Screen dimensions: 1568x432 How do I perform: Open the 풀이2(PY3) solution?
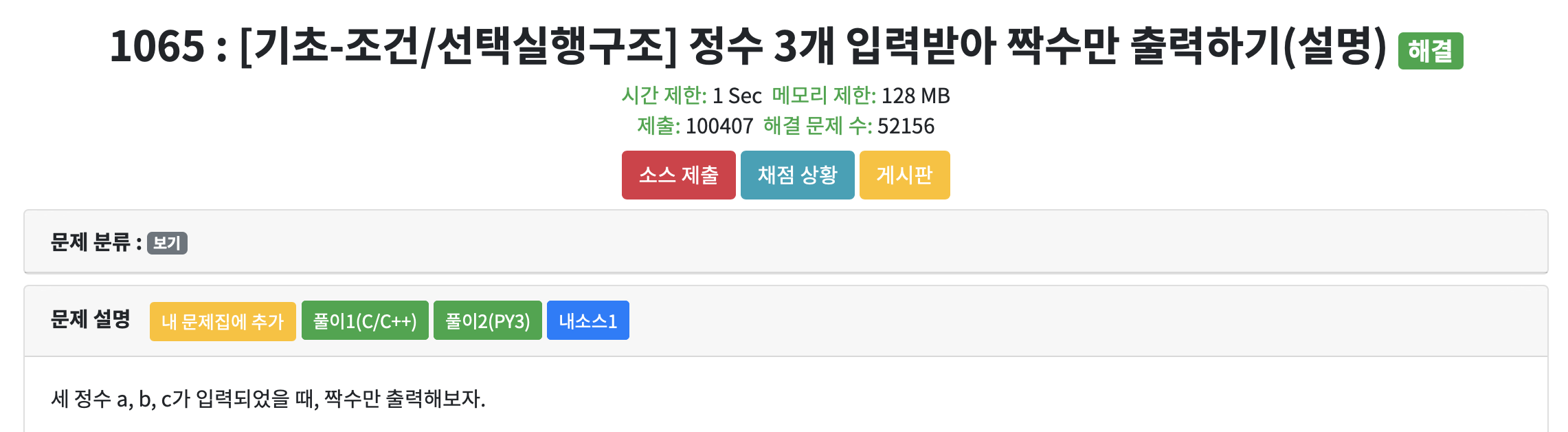point(488,321)
